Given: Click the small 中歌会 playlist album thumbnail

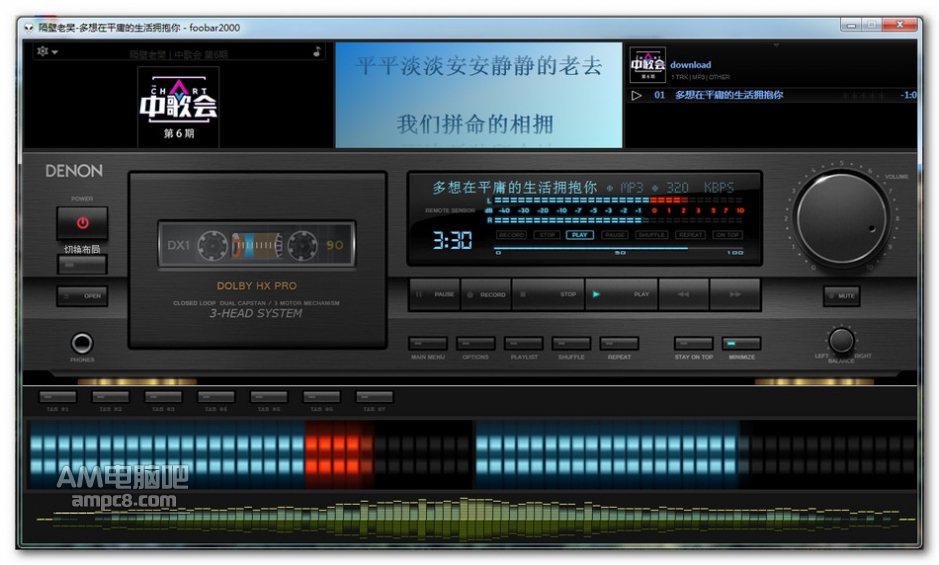Looking at the screenshot, I should point(647,65).
